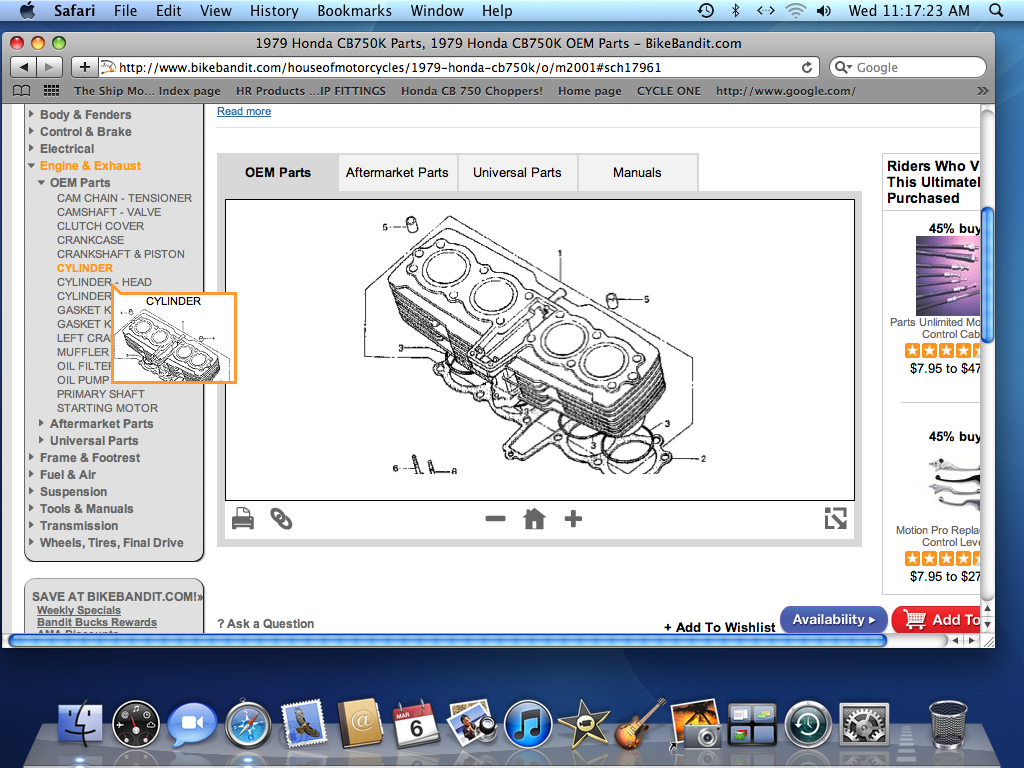Switch to the Aftermarket Parts tab
Screen dimensions: 1024x768
point(397,172)
